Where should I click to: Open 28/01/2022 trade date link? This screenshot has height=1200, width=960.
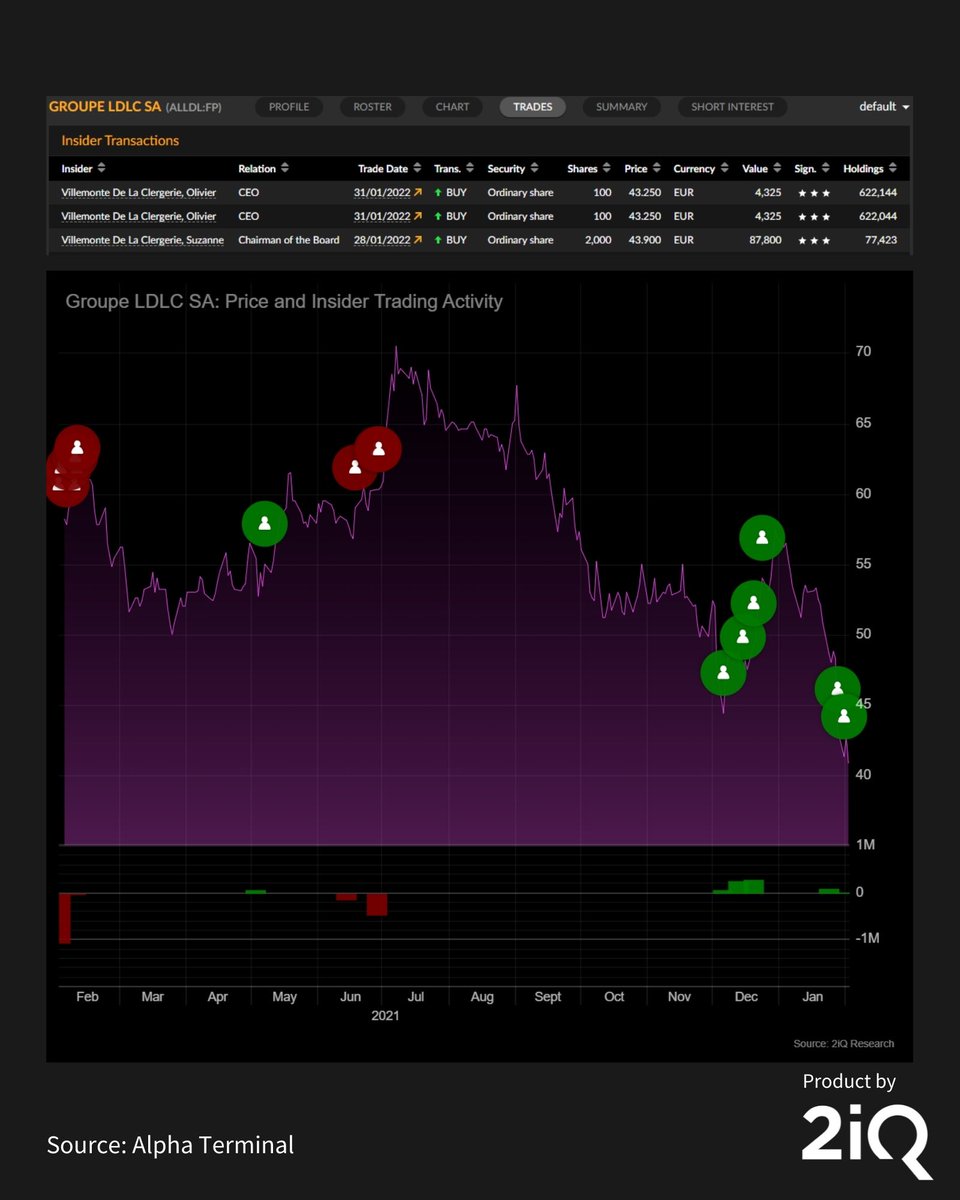pyautogui.click(x=382, y=240)
